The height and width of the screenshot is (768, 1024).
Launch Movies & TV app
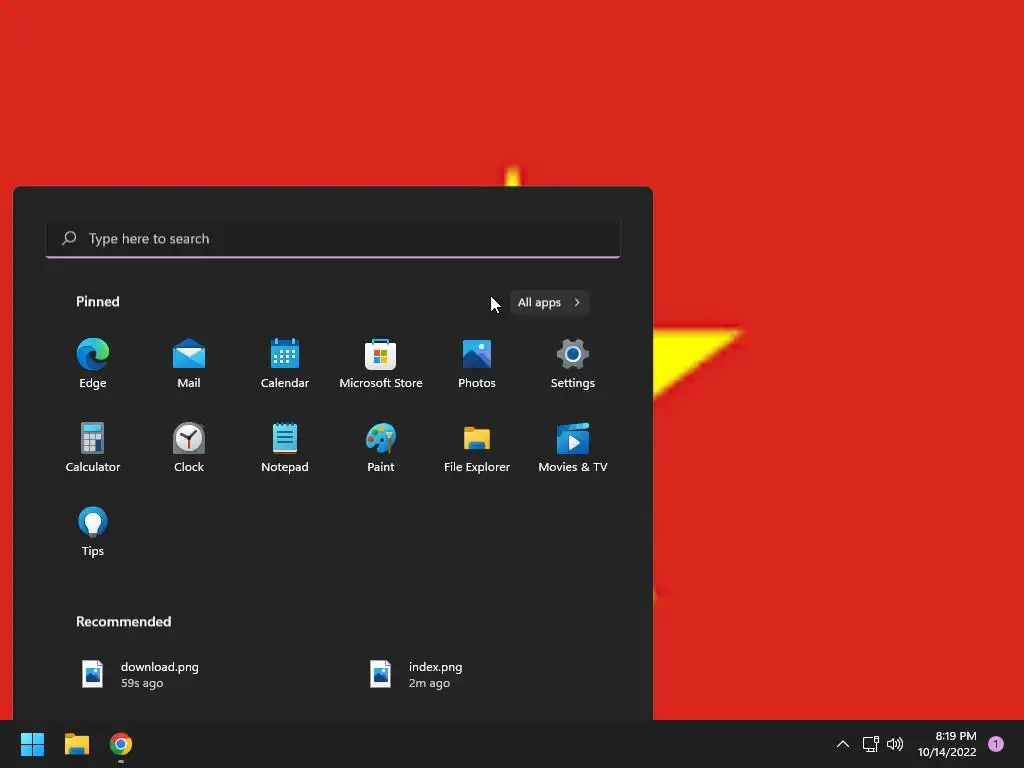click(x=573, y=447)
